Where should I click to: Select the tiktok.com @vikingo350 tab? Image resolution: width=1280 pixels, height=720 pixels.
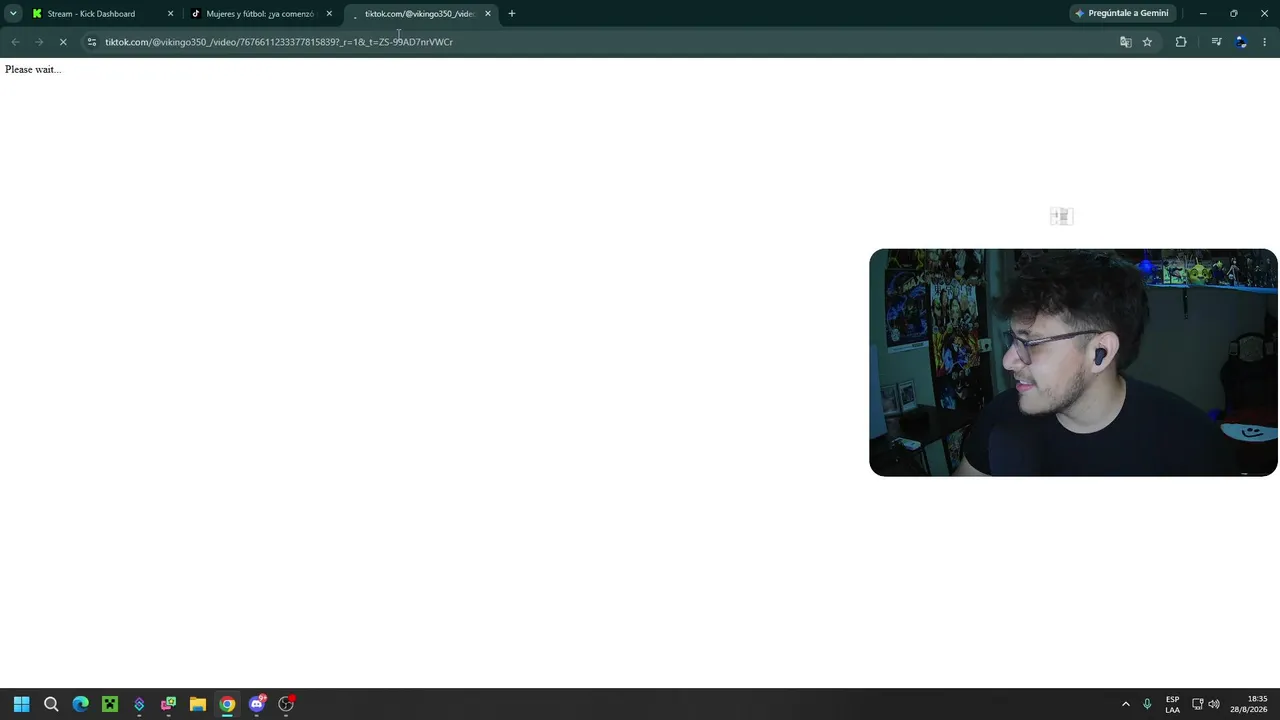click(420, 14)
